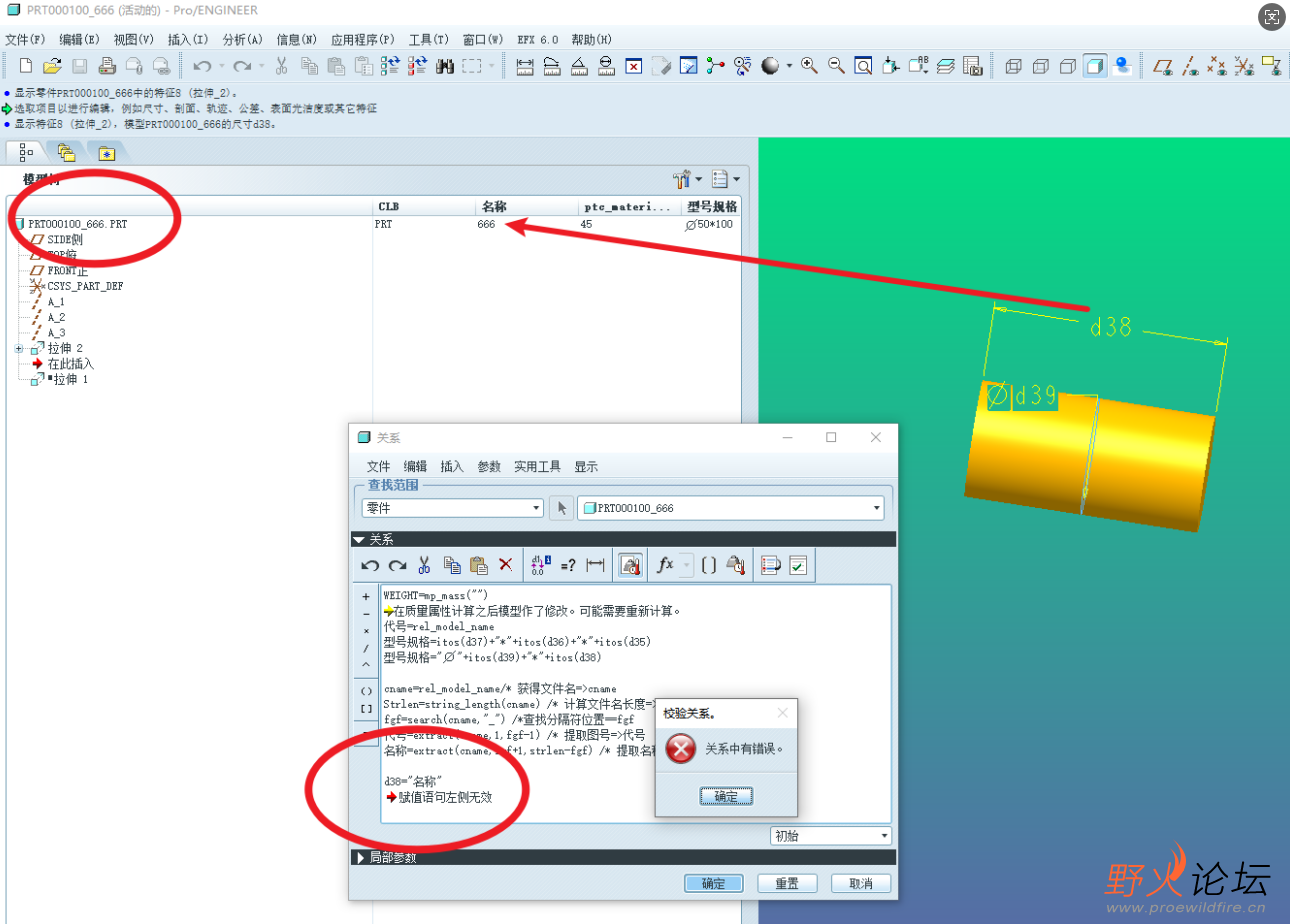
Task: Open the PRT000100_666 object dropdown
Action: pos(731,508)
